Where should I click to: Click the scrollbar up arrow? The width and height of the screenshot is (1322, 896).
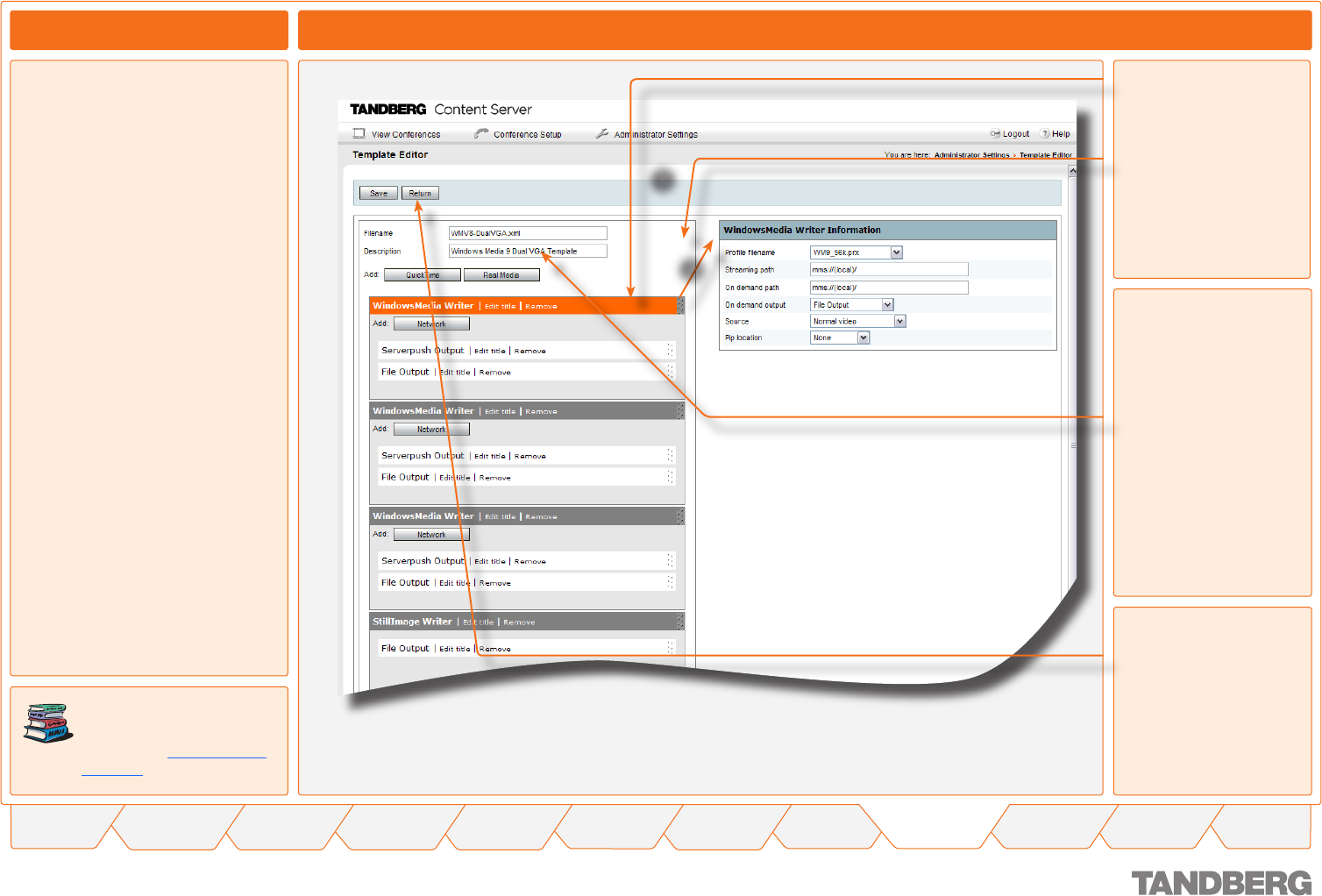pyautogui.click(x=1071, y=170)
